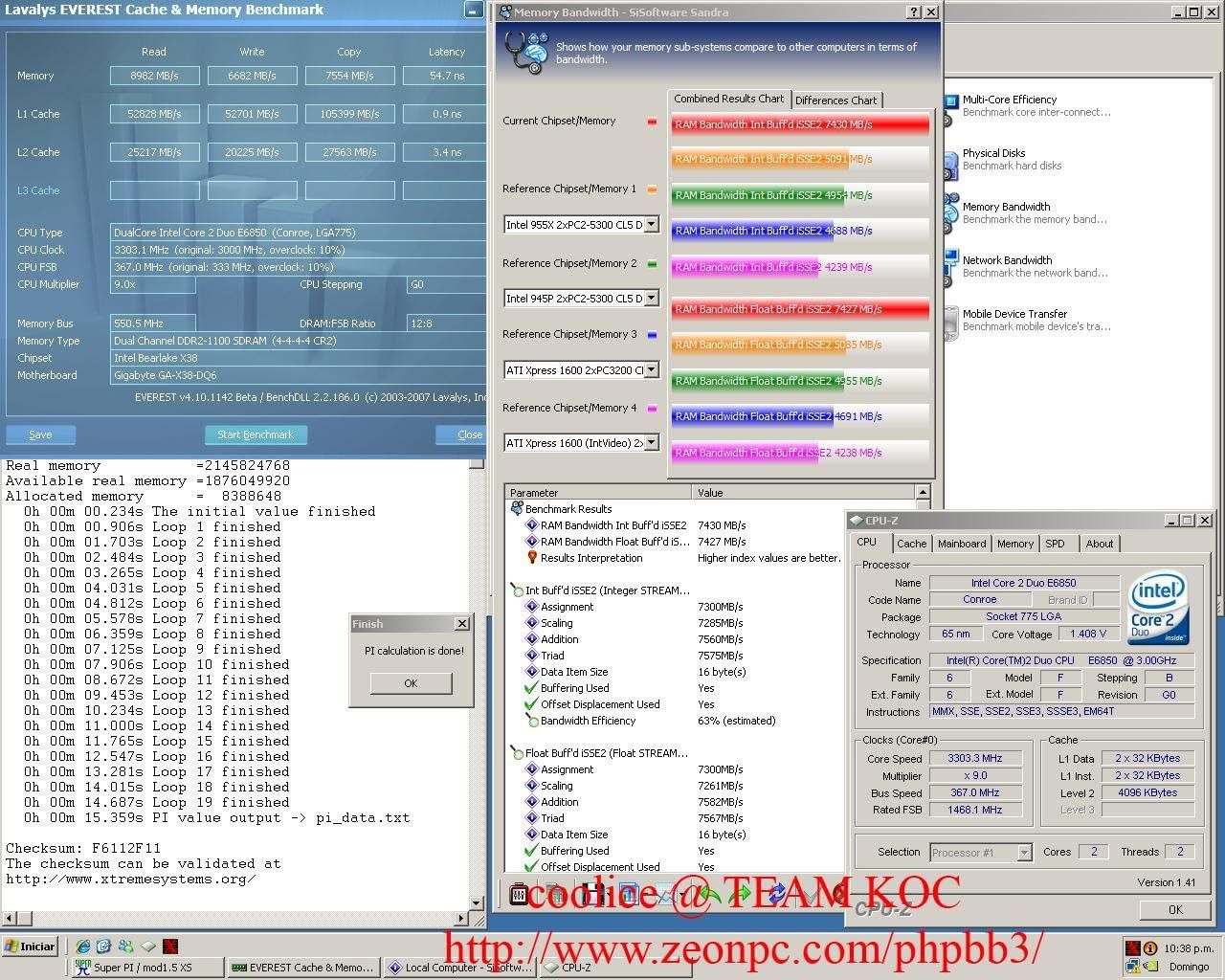Click the Int Buff'd iSSE2 magnifier icon
1225x980 pixels.
point(517,590)
